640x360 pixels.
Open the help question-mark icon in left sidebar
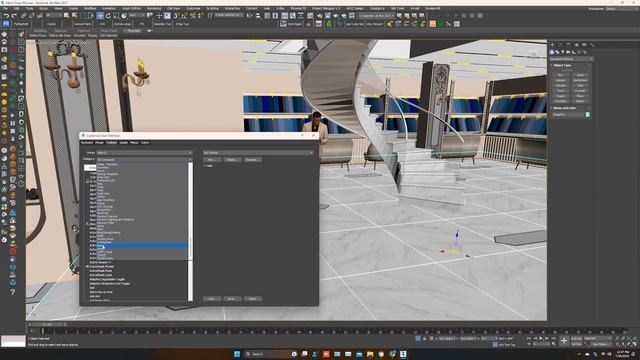click(x=13, y=292)
